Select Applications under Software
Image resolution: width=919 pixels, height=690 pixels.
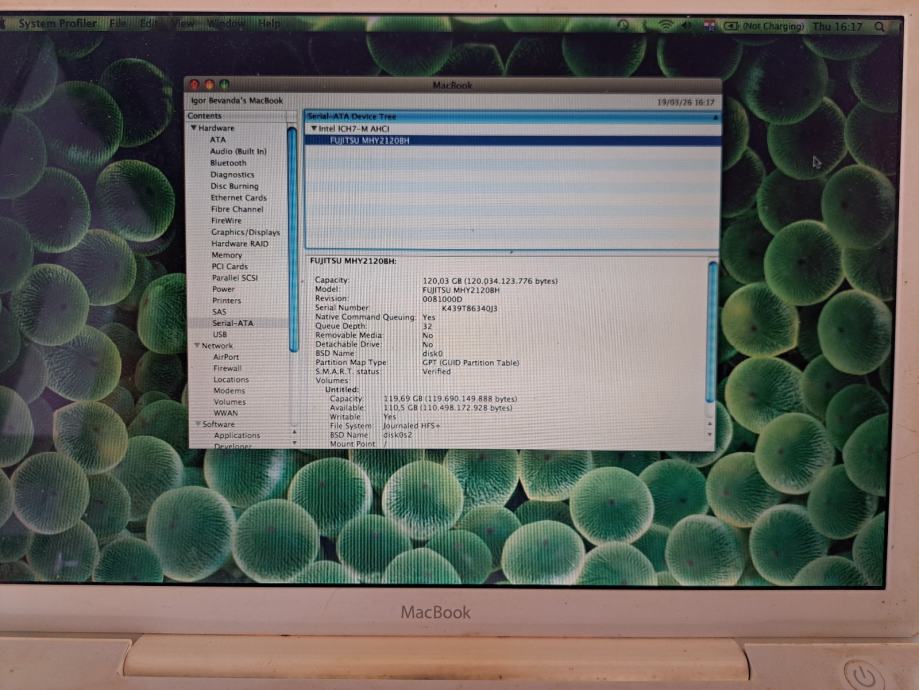[237, 435]
